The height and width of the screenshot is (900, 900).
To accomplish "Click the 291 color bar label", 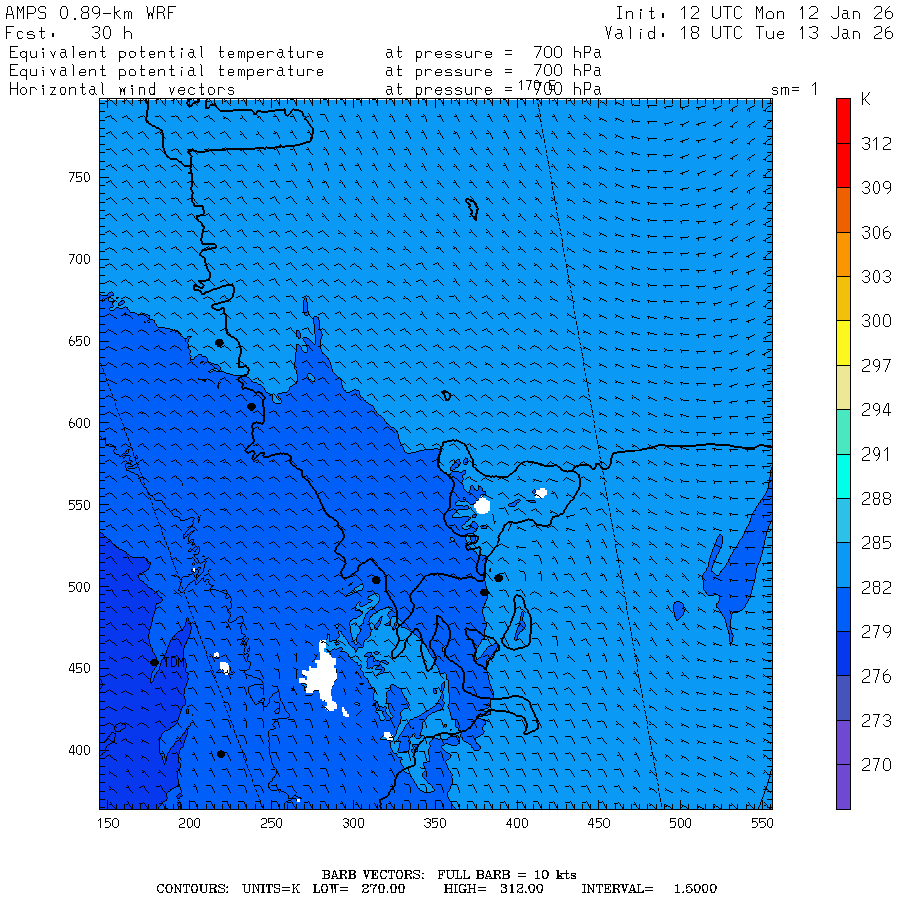I will tap(876, 455).
